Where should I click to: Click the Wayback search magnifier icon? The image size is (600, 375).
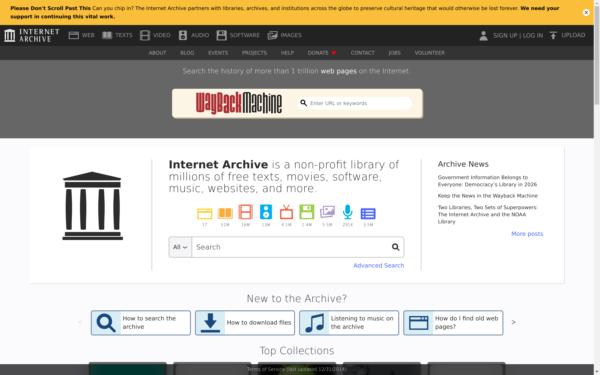click(x=303, y=103)
